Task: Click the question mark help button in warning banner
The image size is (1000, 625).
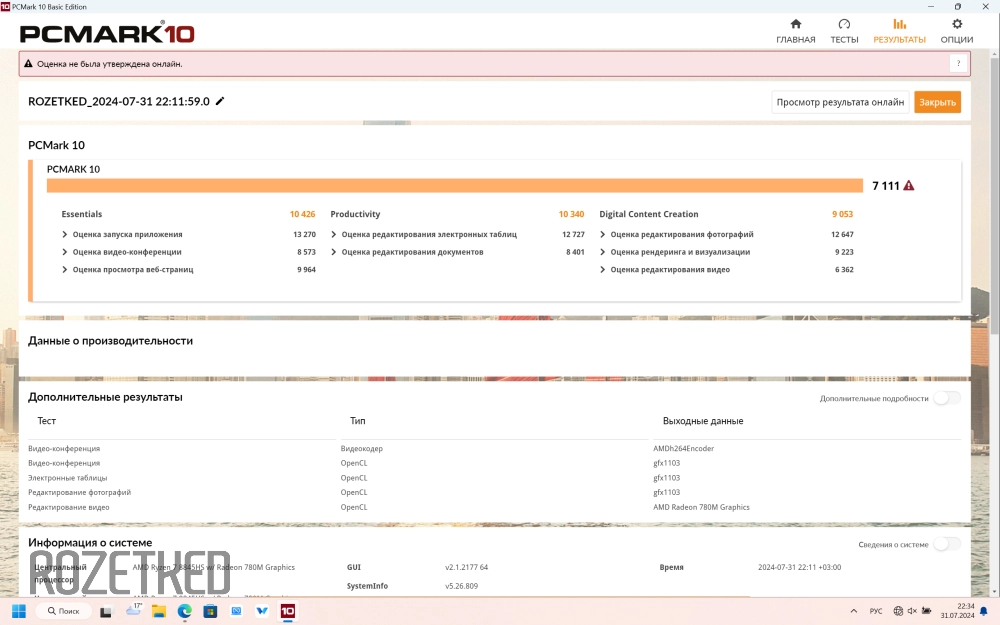Action: tap(958, 64)
